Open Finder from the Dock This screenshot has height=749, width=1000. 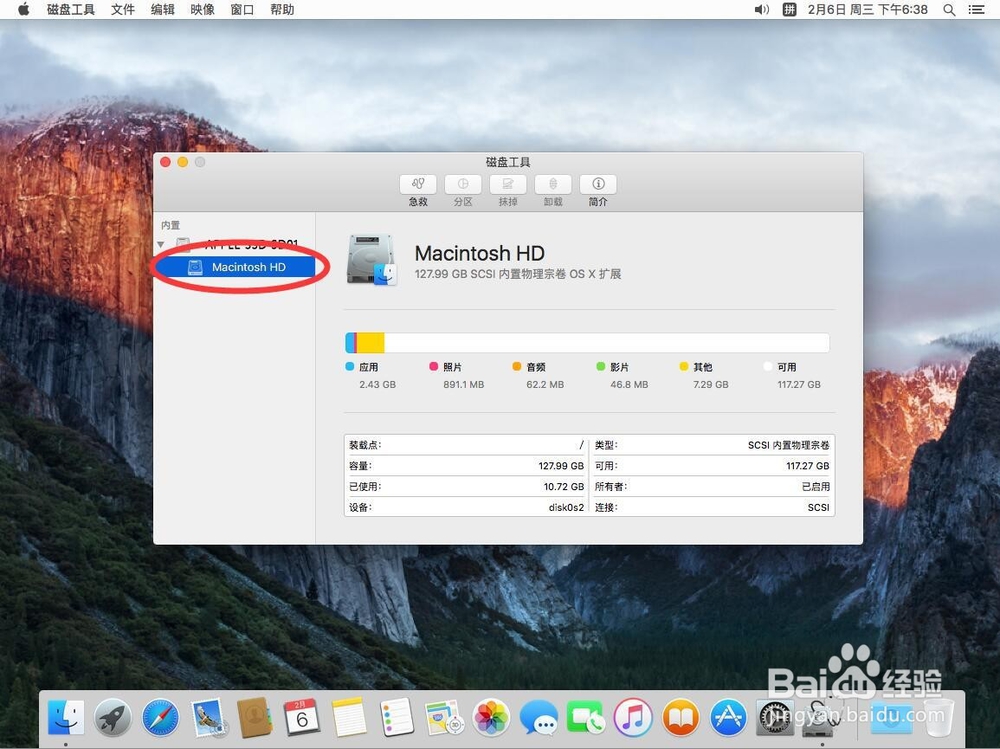coord(66,717)
